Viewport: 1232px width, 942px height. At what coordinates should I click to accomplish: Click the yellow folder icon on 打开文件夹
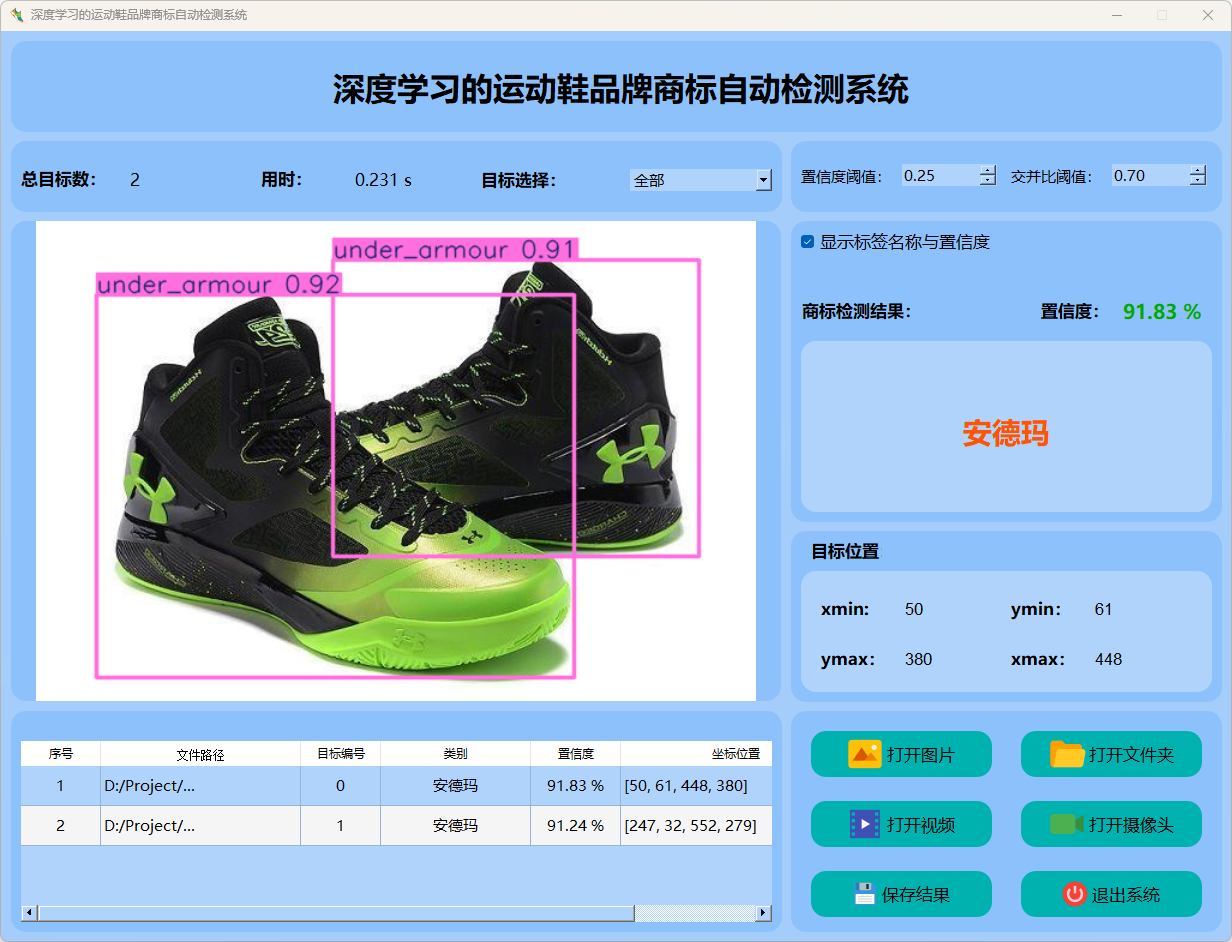tap(1067, 754)
